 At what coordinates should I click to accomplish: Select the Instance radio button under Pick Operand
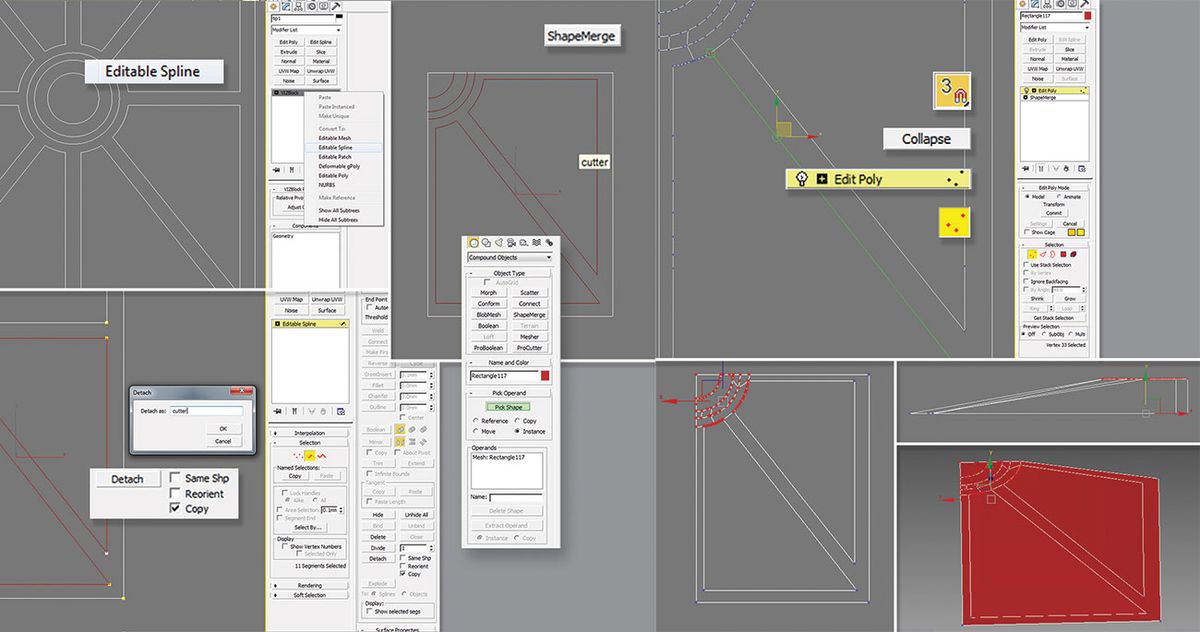tap(518, 431)
